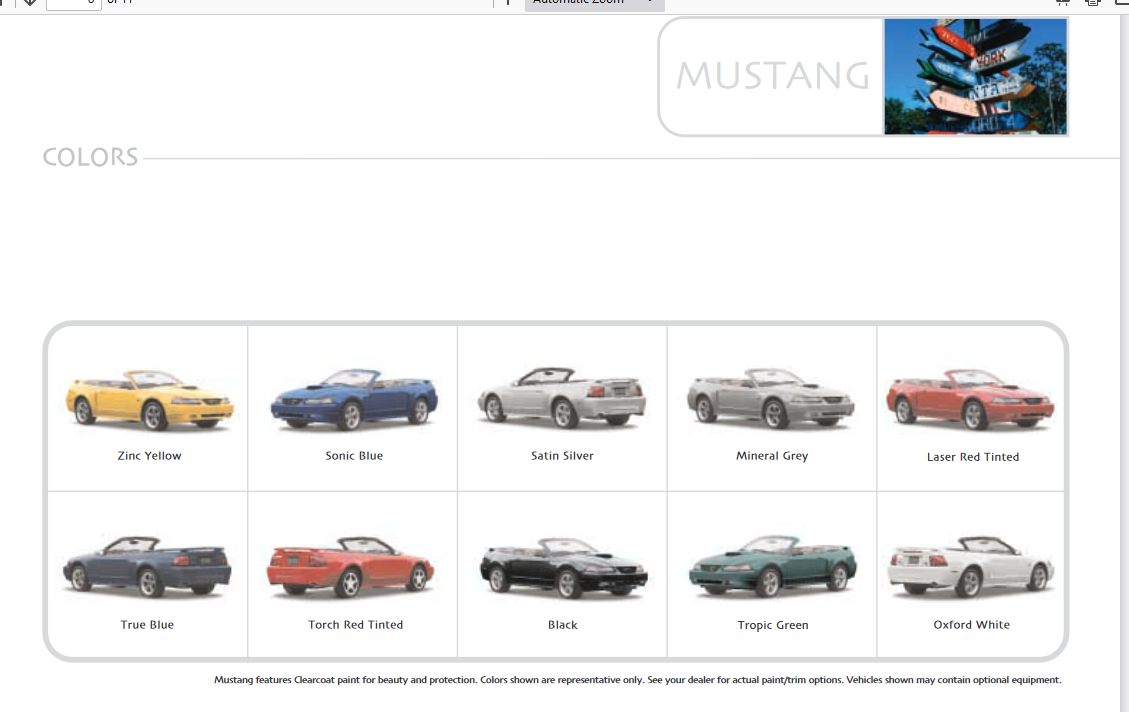Select the Laser Red Tinted Mustang image

(x=971, y=400)
